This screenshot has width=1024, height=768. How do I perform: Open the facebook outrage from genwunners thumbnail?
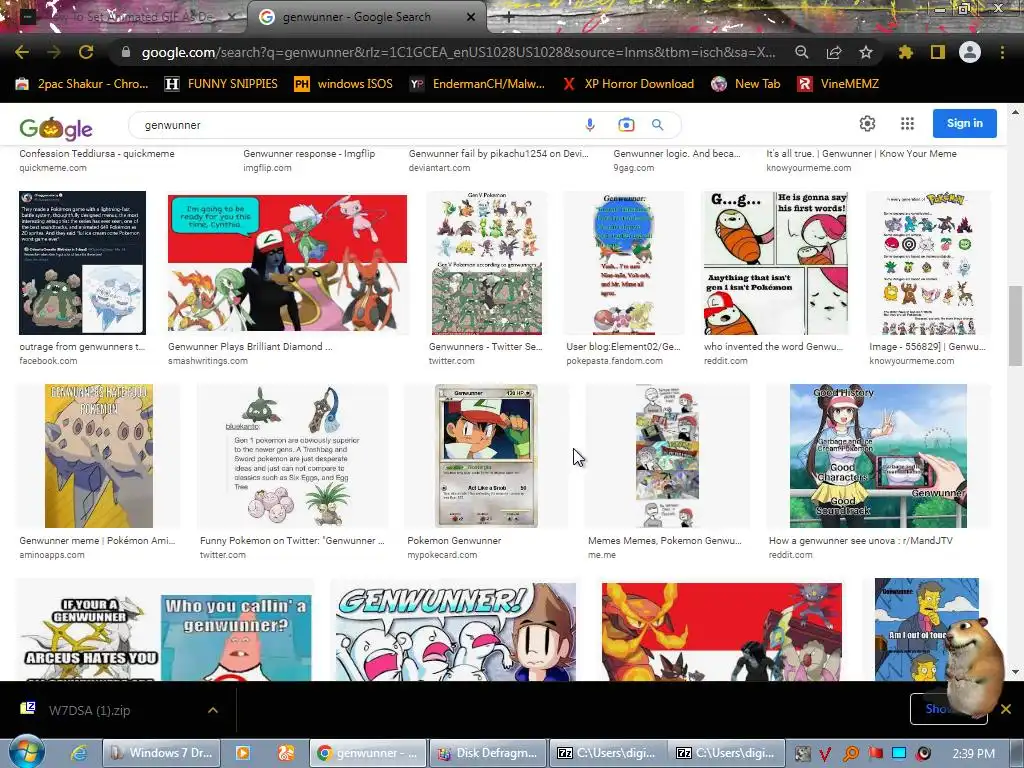point(82,263)
